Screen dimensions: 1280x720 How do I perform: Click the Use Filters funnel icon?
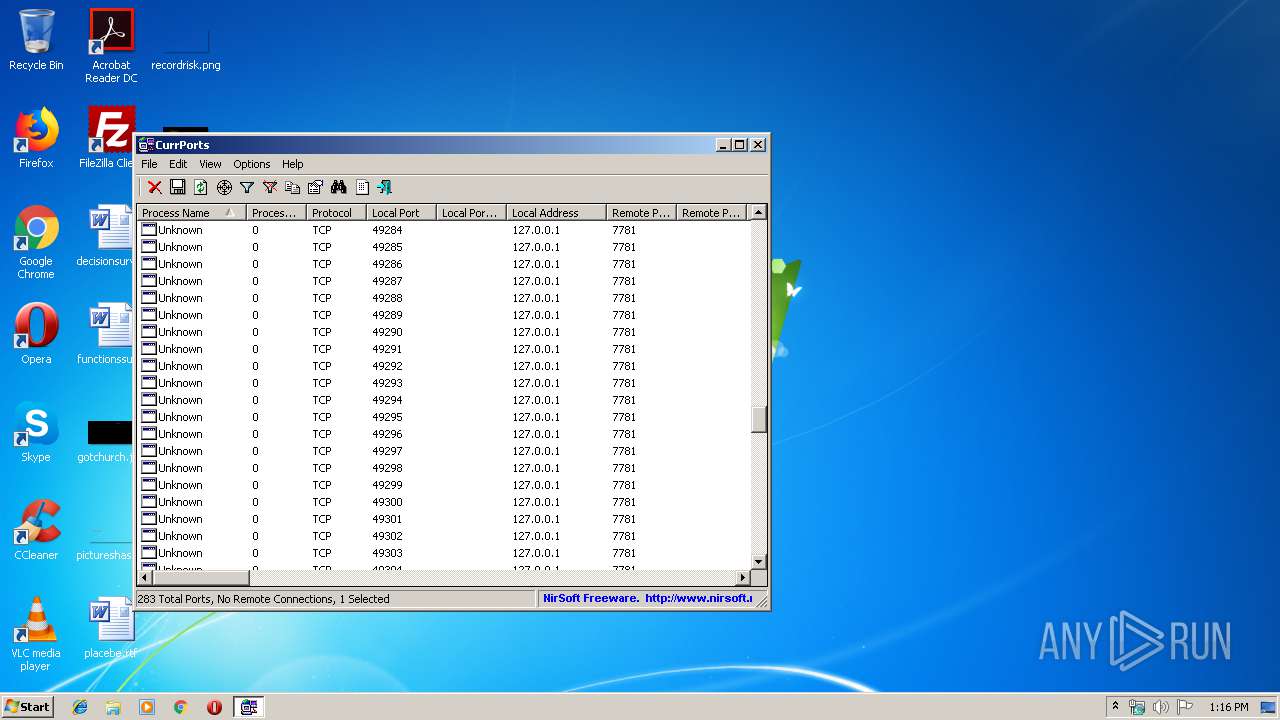(x=247, y=187)
